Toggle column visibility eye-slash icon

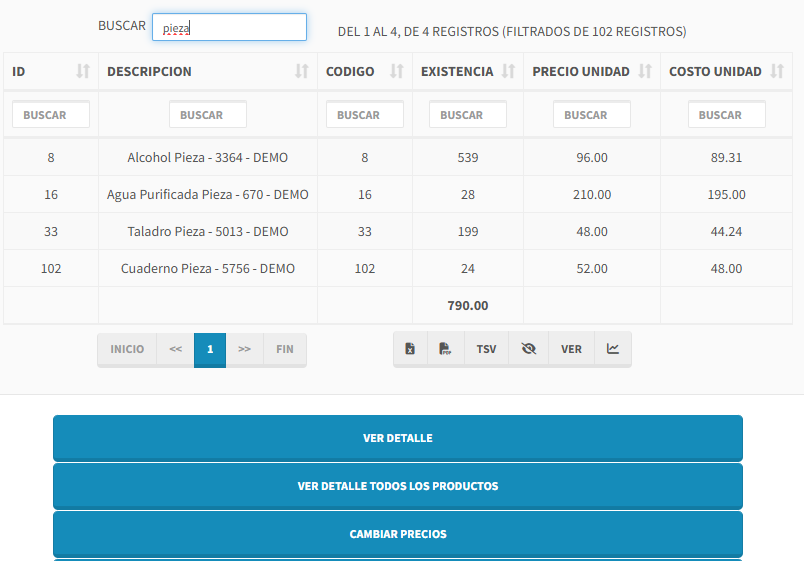point(529,349)
